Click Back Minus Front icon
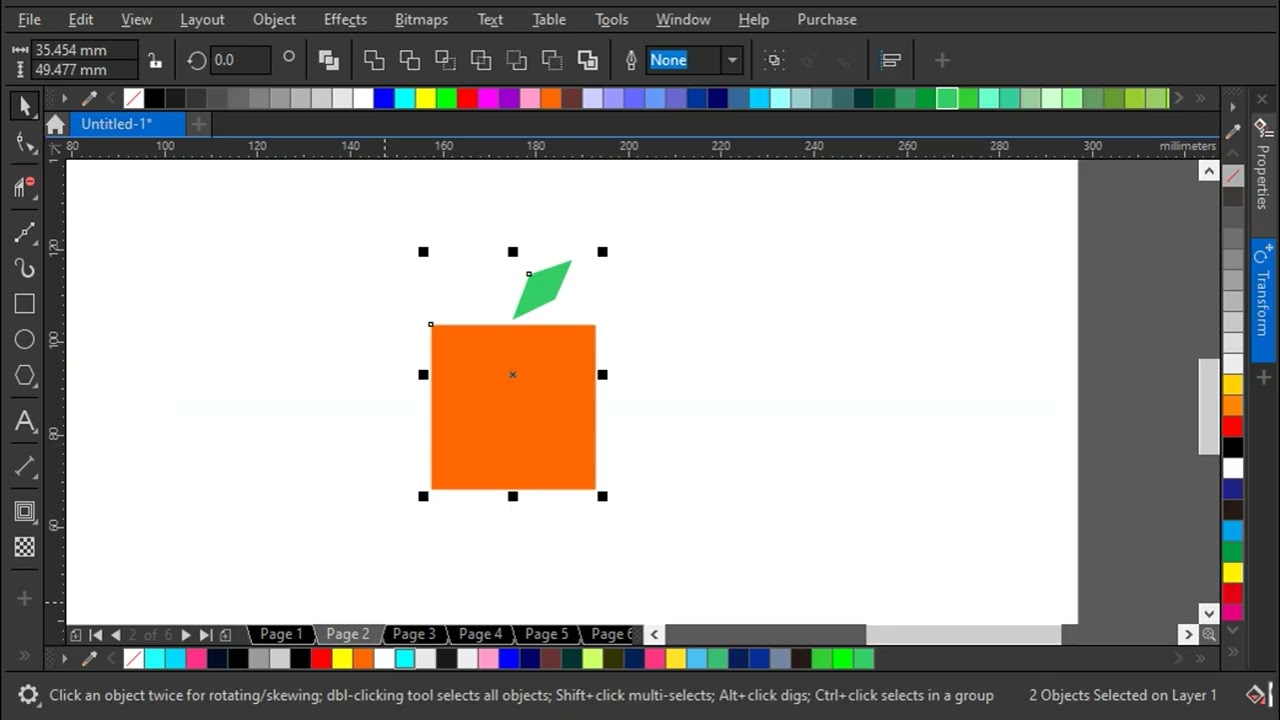This screenshot has width=1280, height=720. coord(552,60)
